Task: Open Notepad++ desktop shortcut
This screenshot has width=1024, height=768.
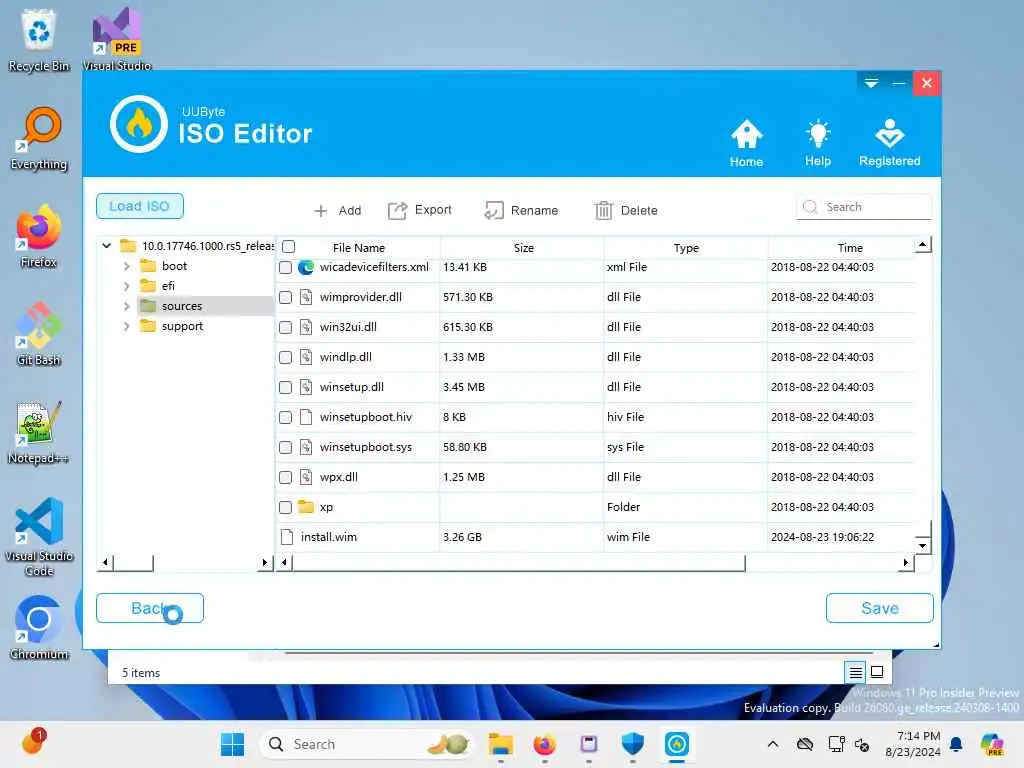Action: click(39, 432)
